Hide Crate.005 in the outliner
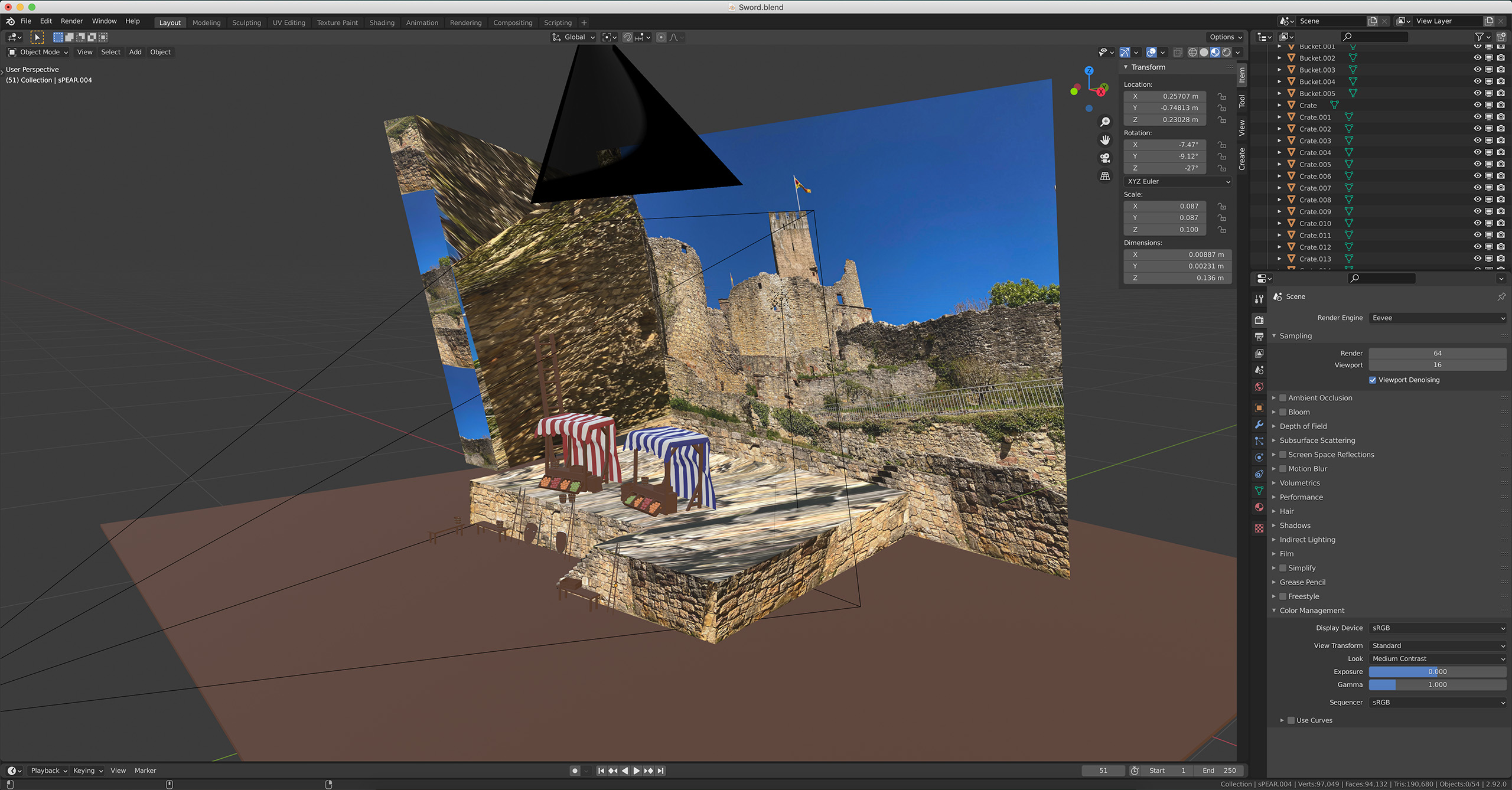The image size is (1512, 790). 1477,164
